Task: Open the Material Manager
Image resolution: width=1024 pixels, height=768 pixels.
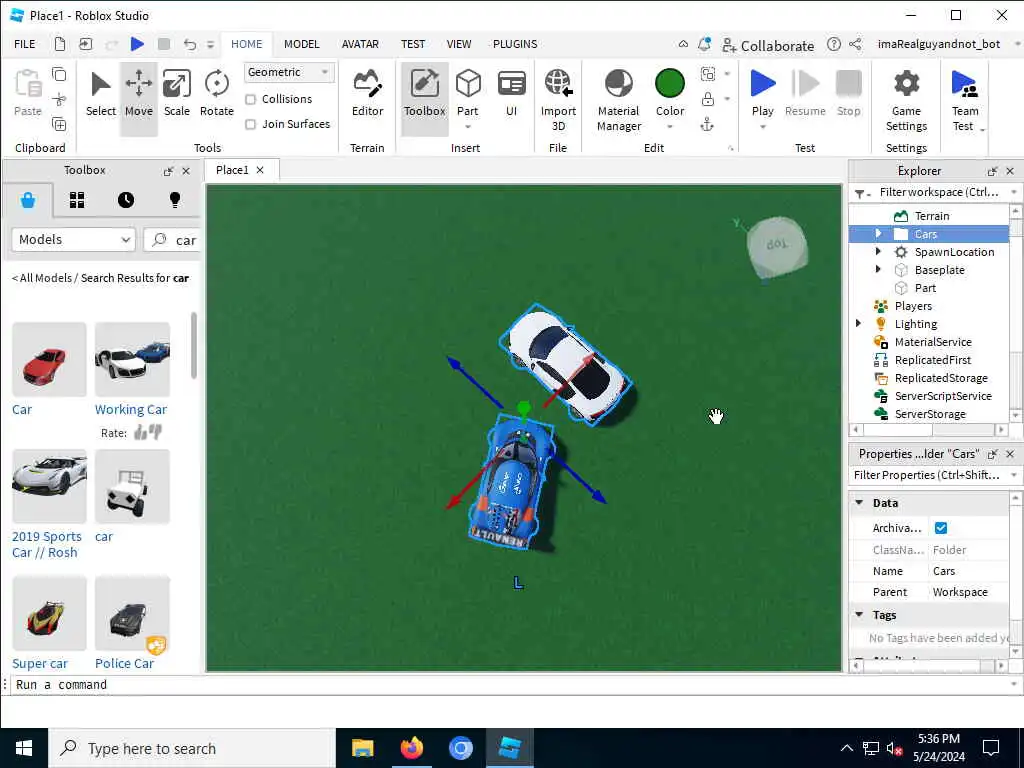Action: tap(618, 100)
